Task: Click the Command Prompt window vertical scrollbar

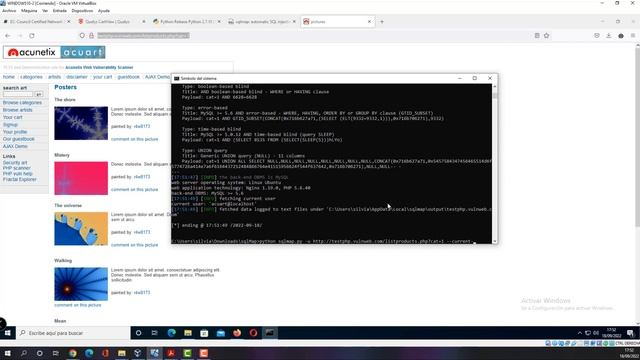Action: pos(495,163)
